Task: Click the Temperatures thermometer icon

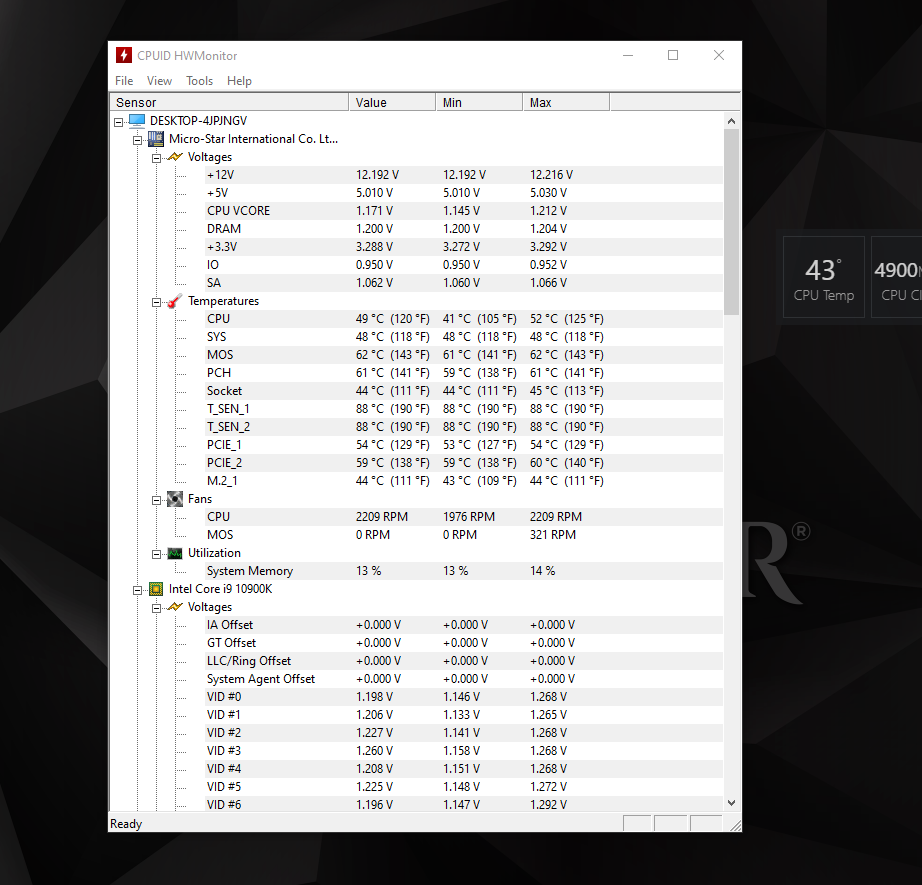Action: tap(175, 301)
